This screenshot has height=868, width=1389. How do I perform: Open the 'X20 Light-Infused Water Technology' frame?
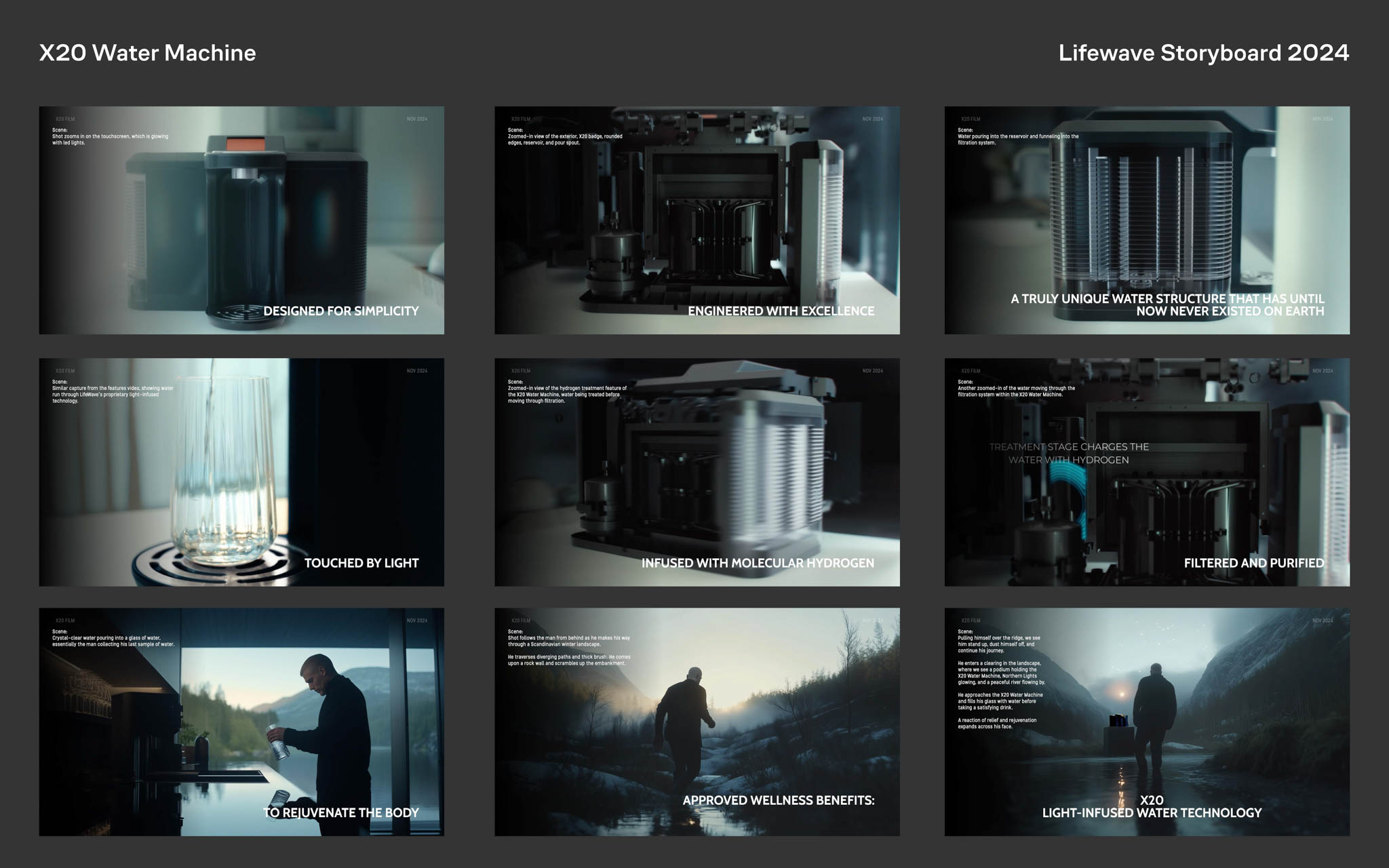pyautogui.click(x=1146, y=722)
